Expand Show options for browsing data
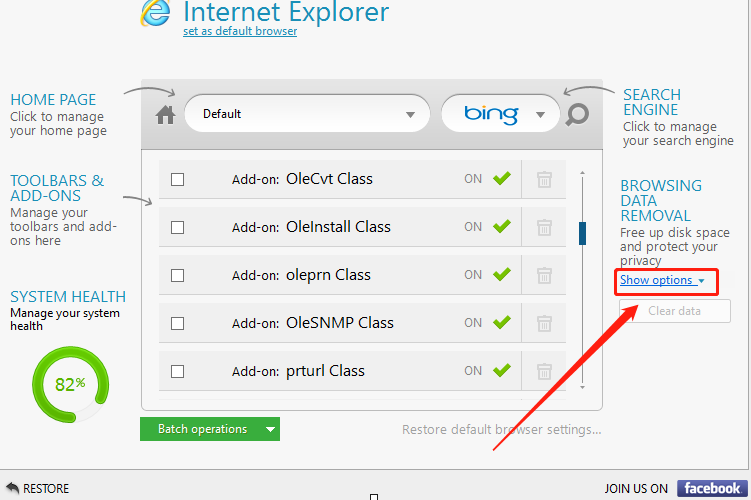Screen dimensions: 751x500 662,280
